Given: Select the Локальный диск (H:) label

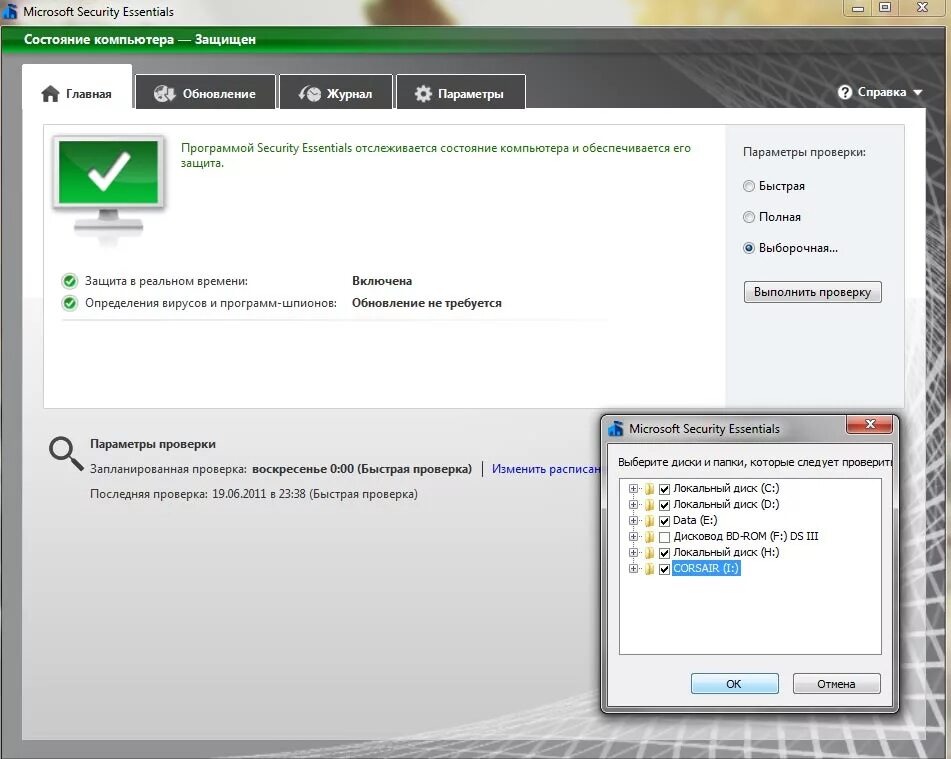Looking at the screenshot, I should click(726, 553).
